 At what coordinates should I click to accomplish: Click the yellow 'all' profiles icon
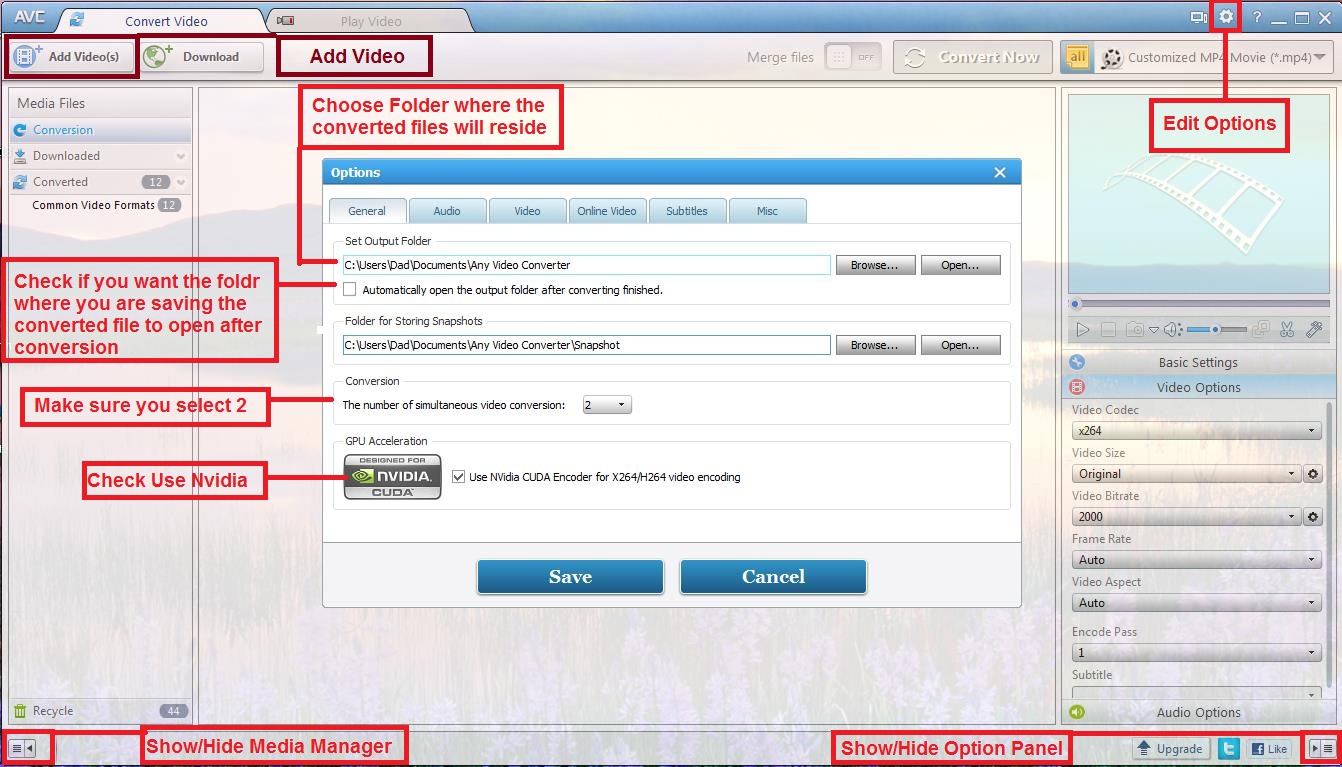1077,57
